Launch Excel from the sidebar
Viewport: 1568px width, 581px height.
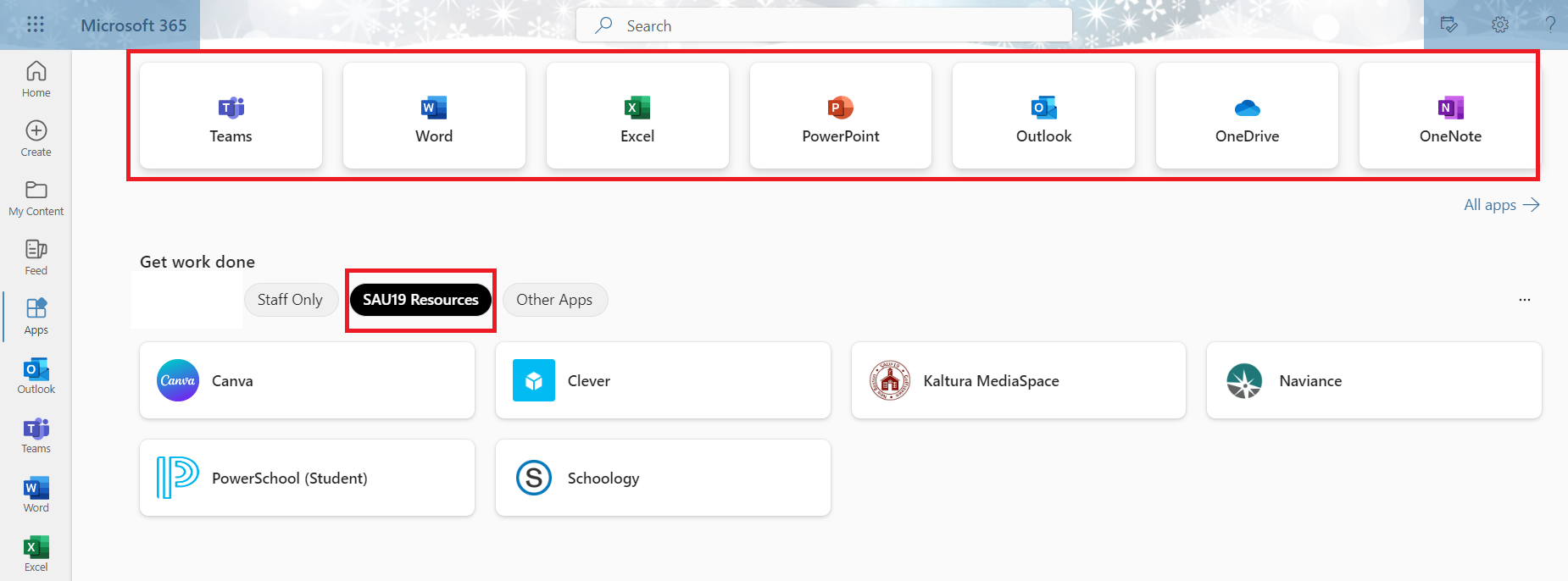36,554
